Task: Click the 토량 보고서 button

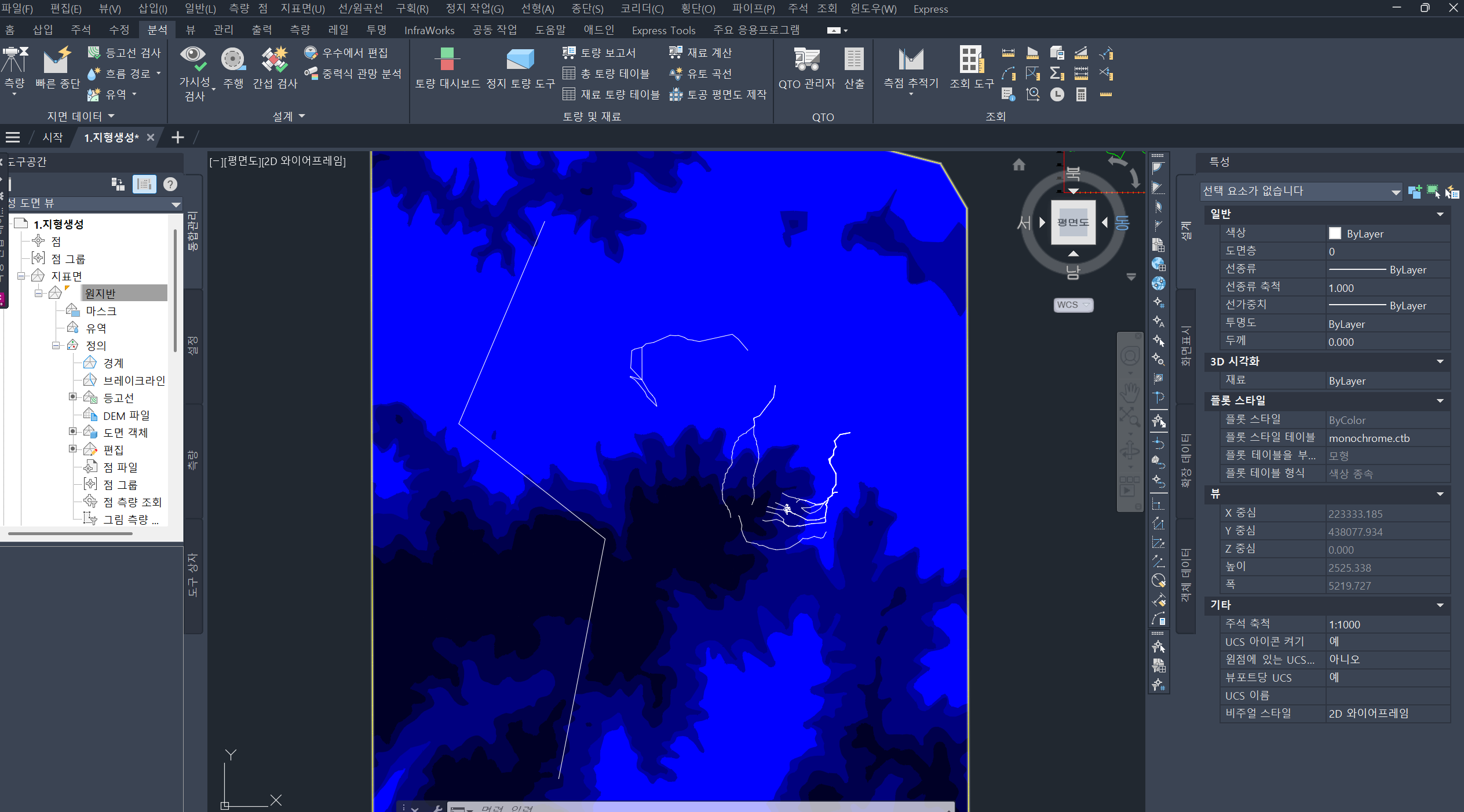Action: 600,53
